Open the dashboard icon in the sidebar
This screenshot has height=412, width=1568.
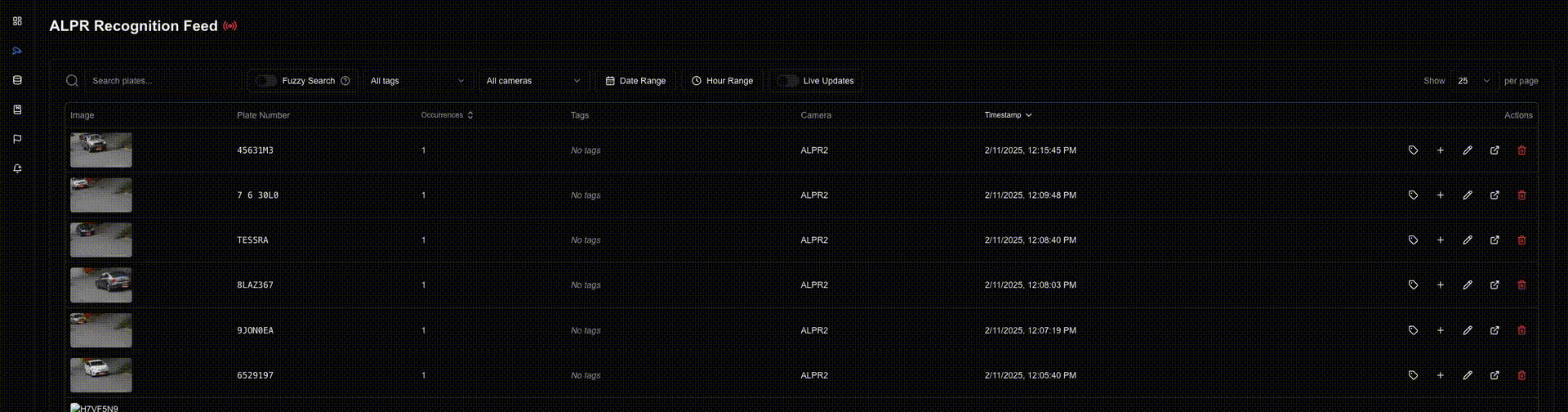coord(17,21)
